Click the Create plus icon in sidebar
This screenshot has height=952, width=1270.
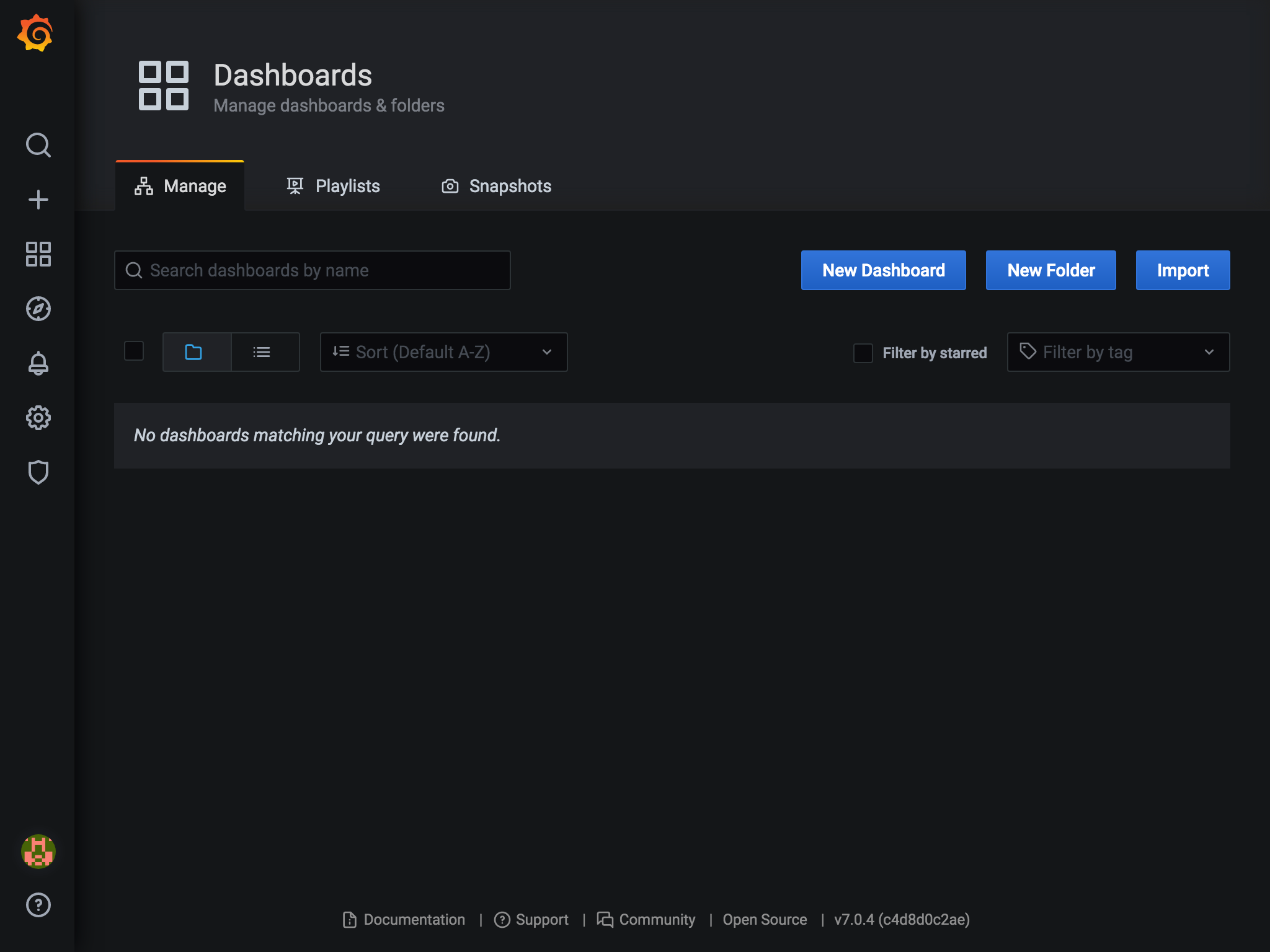coord(38,200)
